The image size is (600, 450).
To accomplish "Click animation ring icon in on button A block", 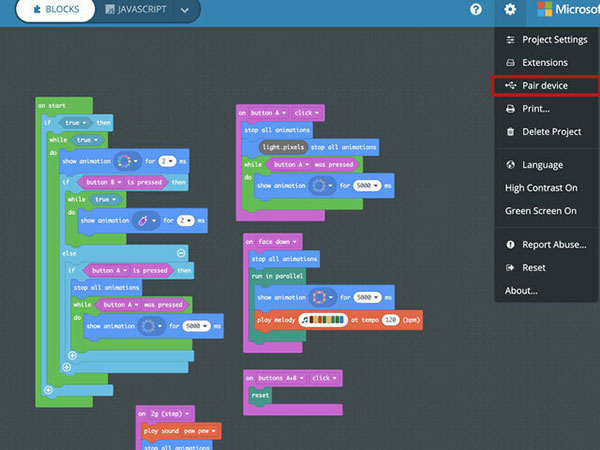I will 322,186.
